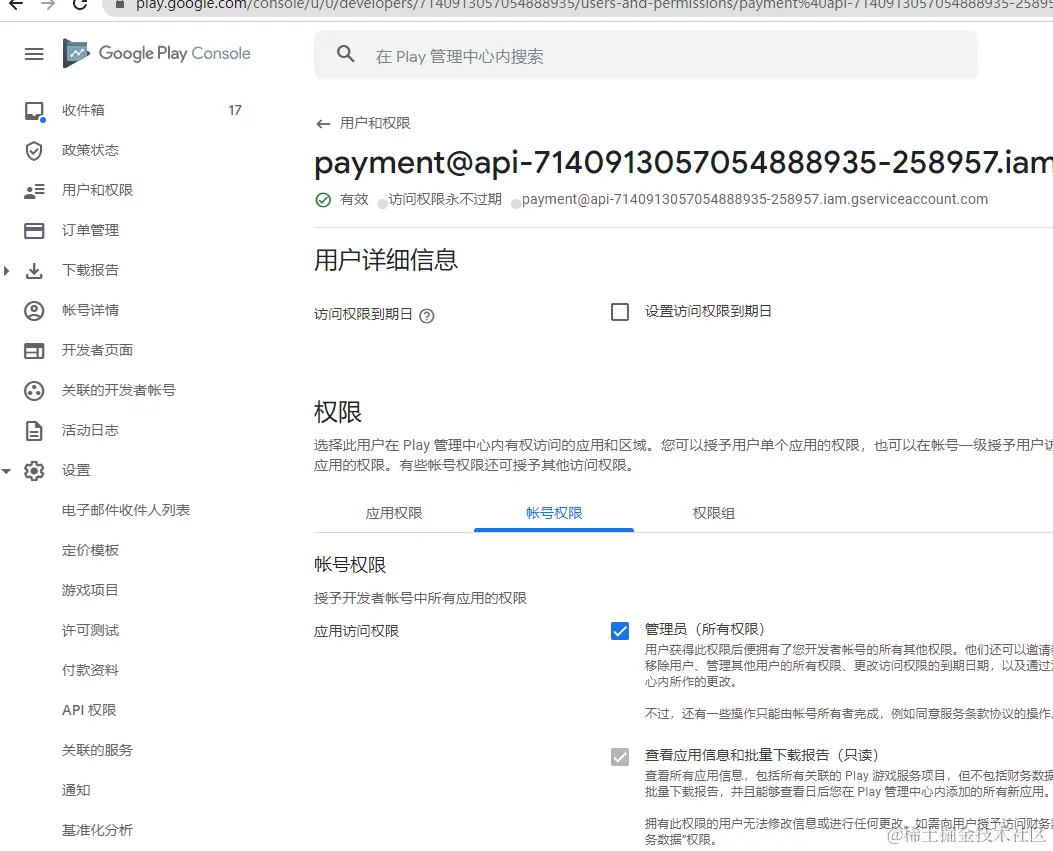Click the search magnifier icon
This screenshot has height=851, width=1053.
click(345, 54)
